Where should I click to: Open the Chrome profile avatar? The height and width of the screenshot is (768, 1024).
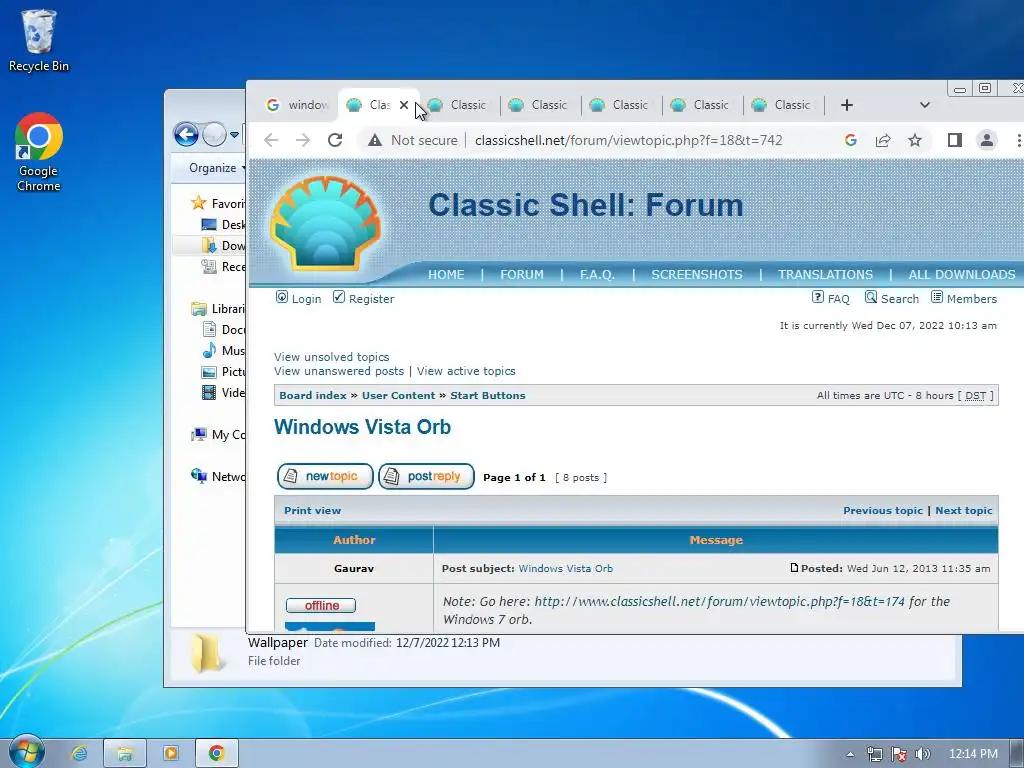tap(987, 140)
